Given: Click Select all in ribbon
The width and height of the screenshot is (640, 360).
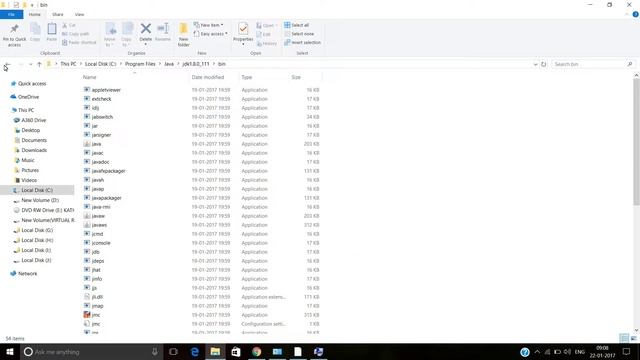Looking at the screenshot, I should tap(297, 25).
